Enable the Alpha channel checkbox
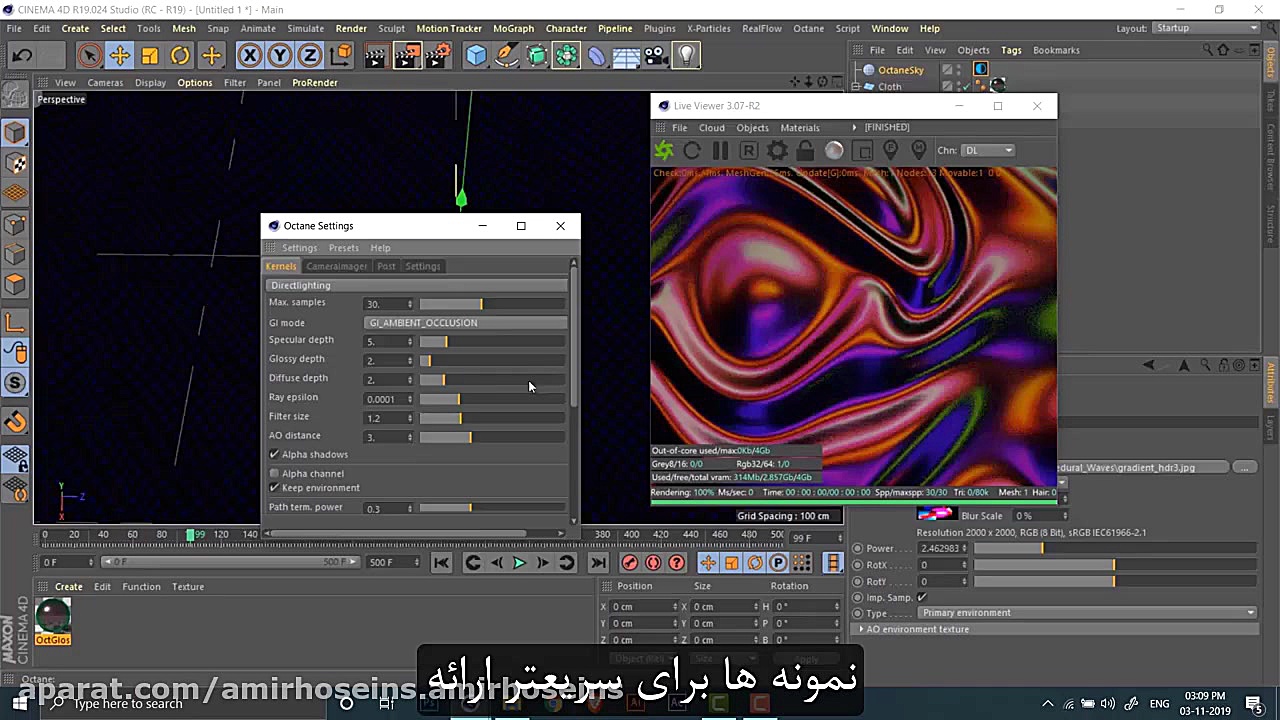This screenshot has height=720, width=1280. [x=274, y=473]
